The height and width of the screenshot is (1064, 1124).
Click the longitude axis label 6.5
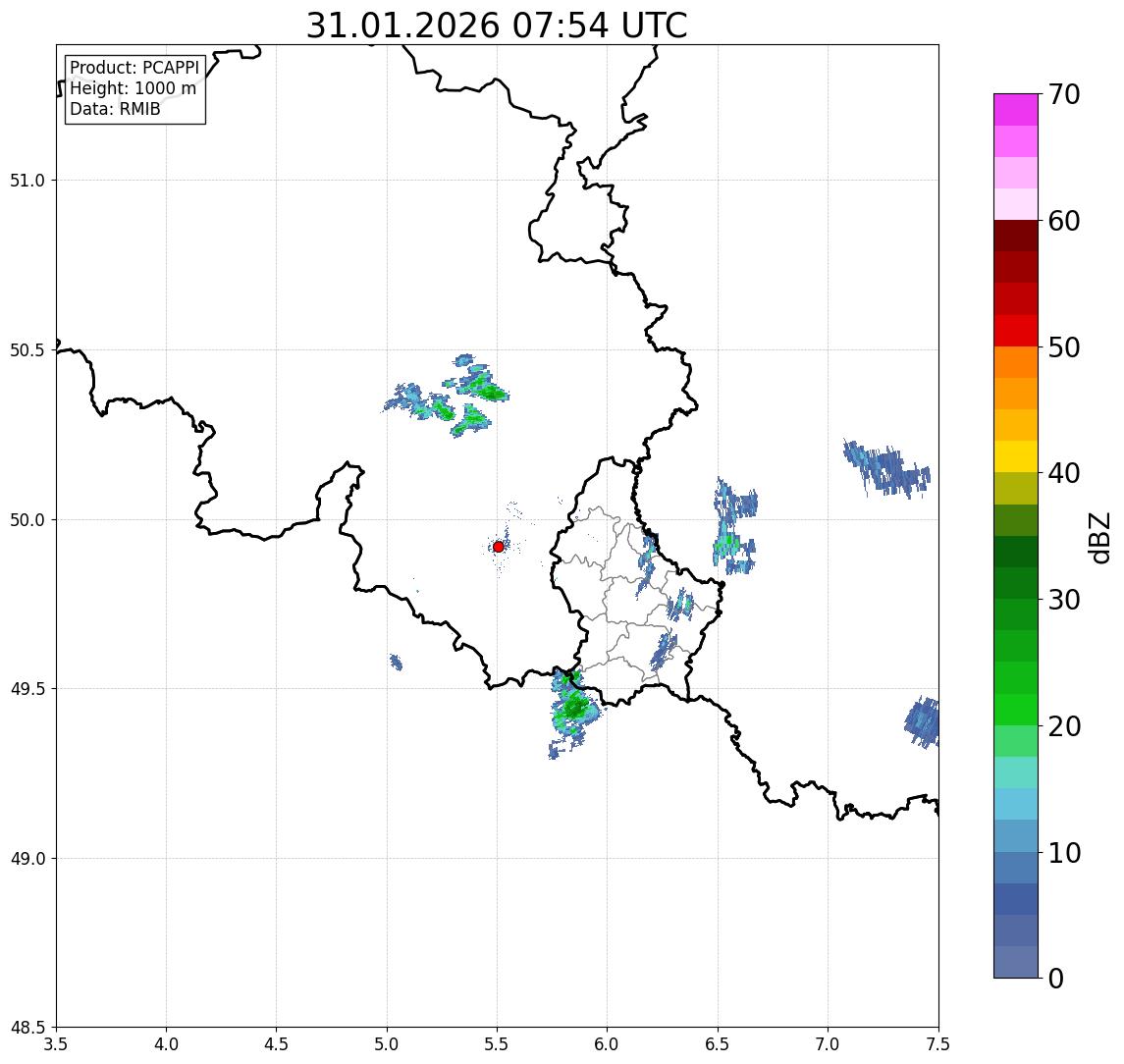coord(718,1044)
